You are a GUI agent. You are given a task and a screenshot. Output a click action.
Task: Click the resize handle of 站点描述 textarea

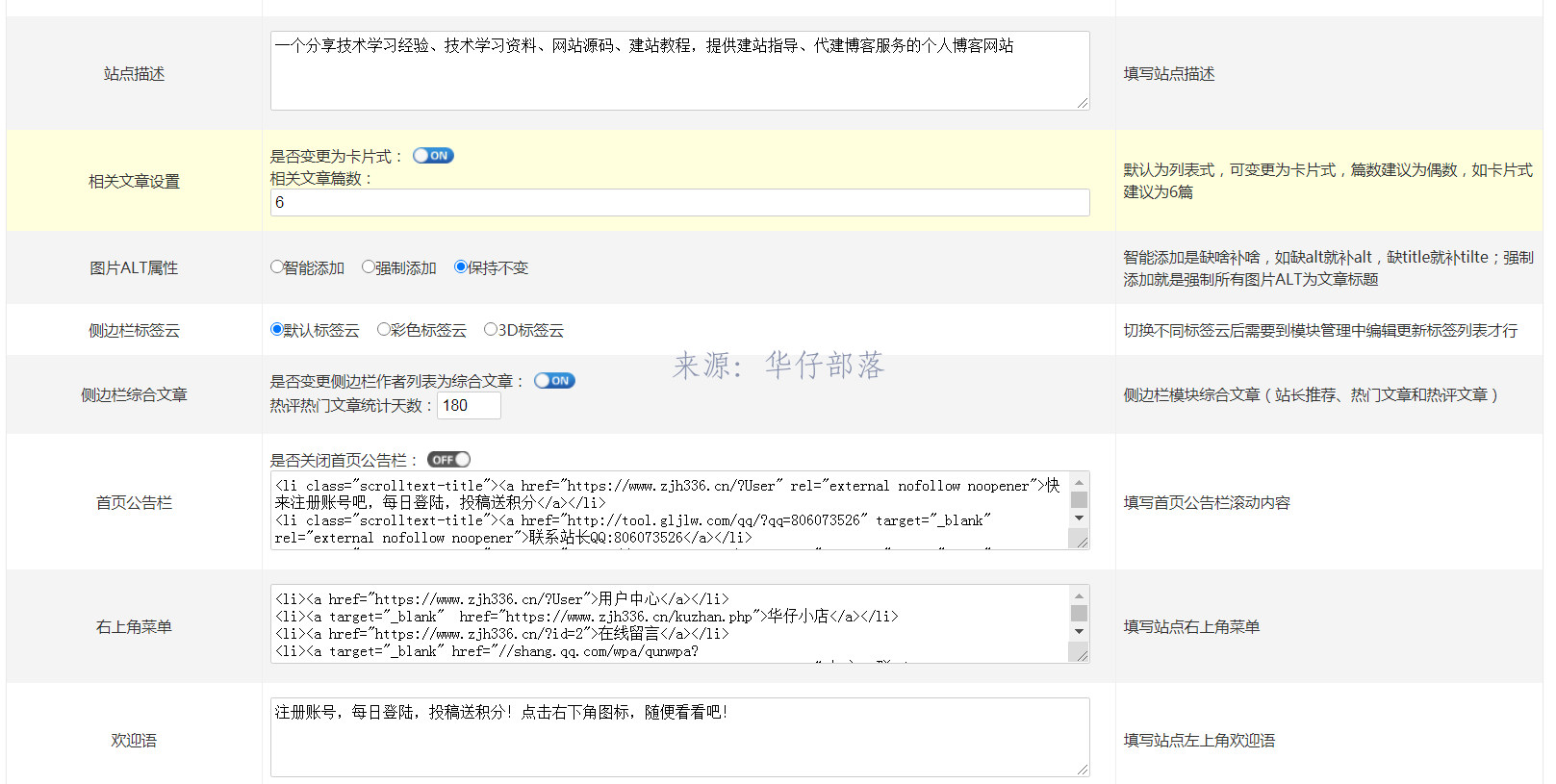point(1083,103)
